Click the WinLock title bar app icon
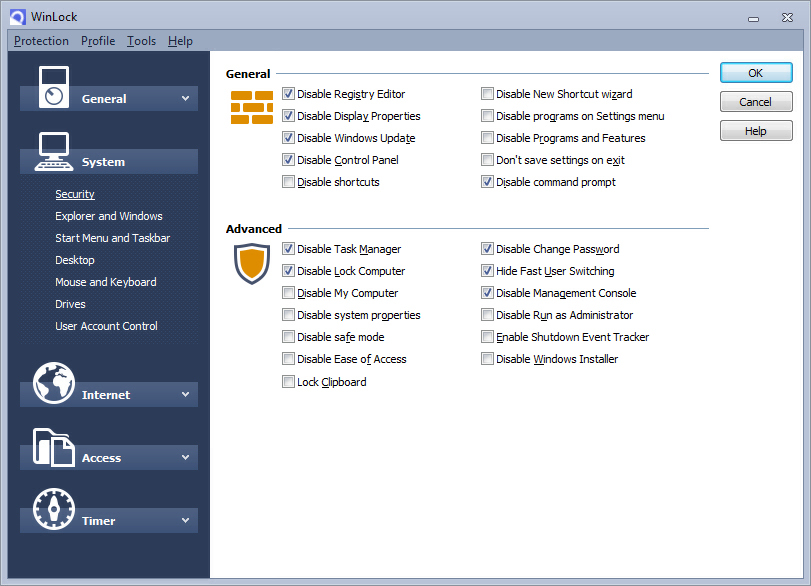The image size is (811, 586). [x=17, y=16]
